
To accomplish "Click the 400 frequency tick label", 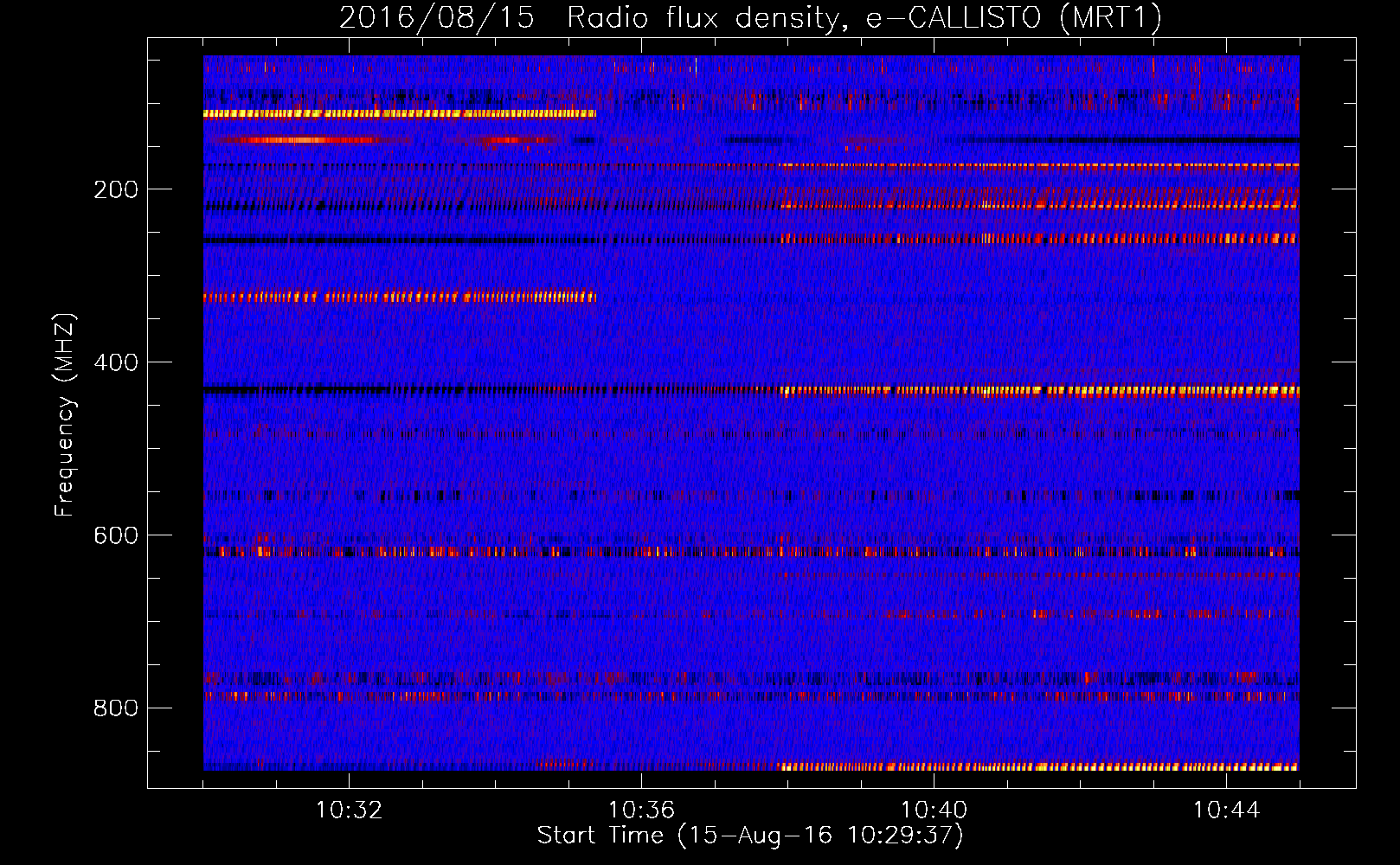I will click(116, 362).
